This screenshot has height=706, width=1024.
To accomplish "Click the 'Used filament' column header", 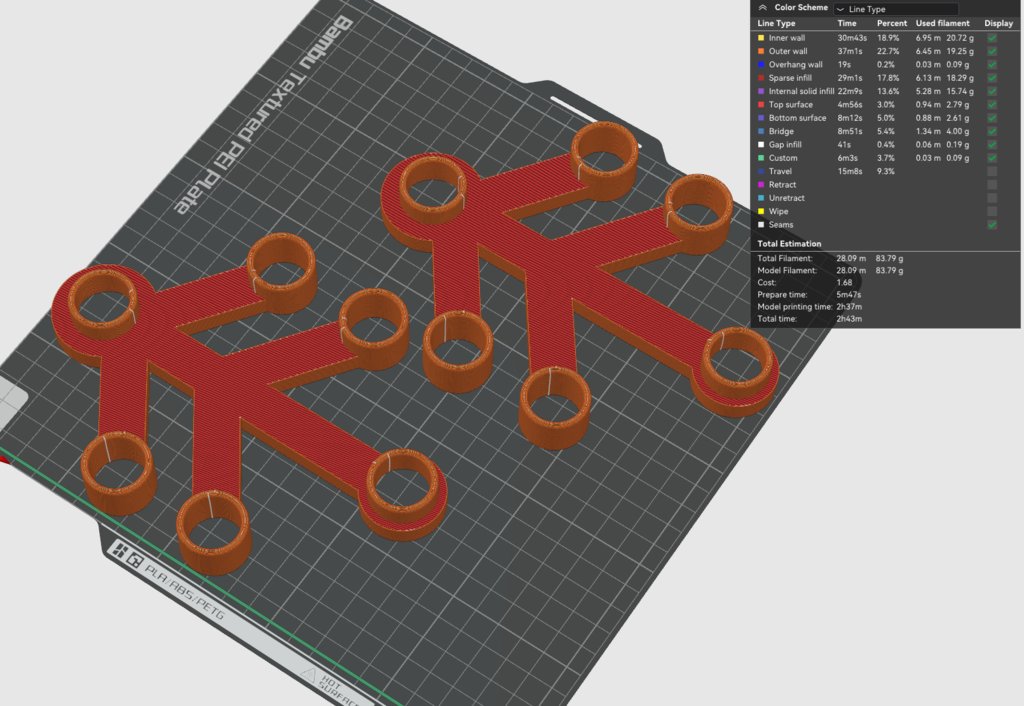I will [x=942, y=23].
